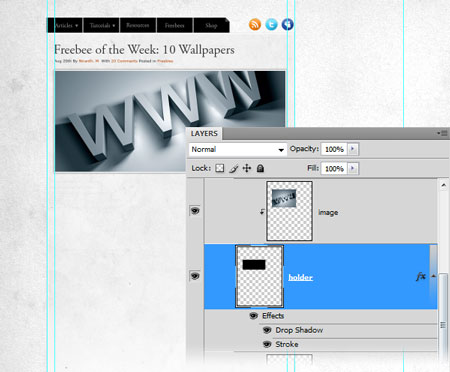The height and width of the screenshot is (372, 450).
Task: Click the fx icon on holder layer
Action: pyautogui.click(x=421, y=276)
